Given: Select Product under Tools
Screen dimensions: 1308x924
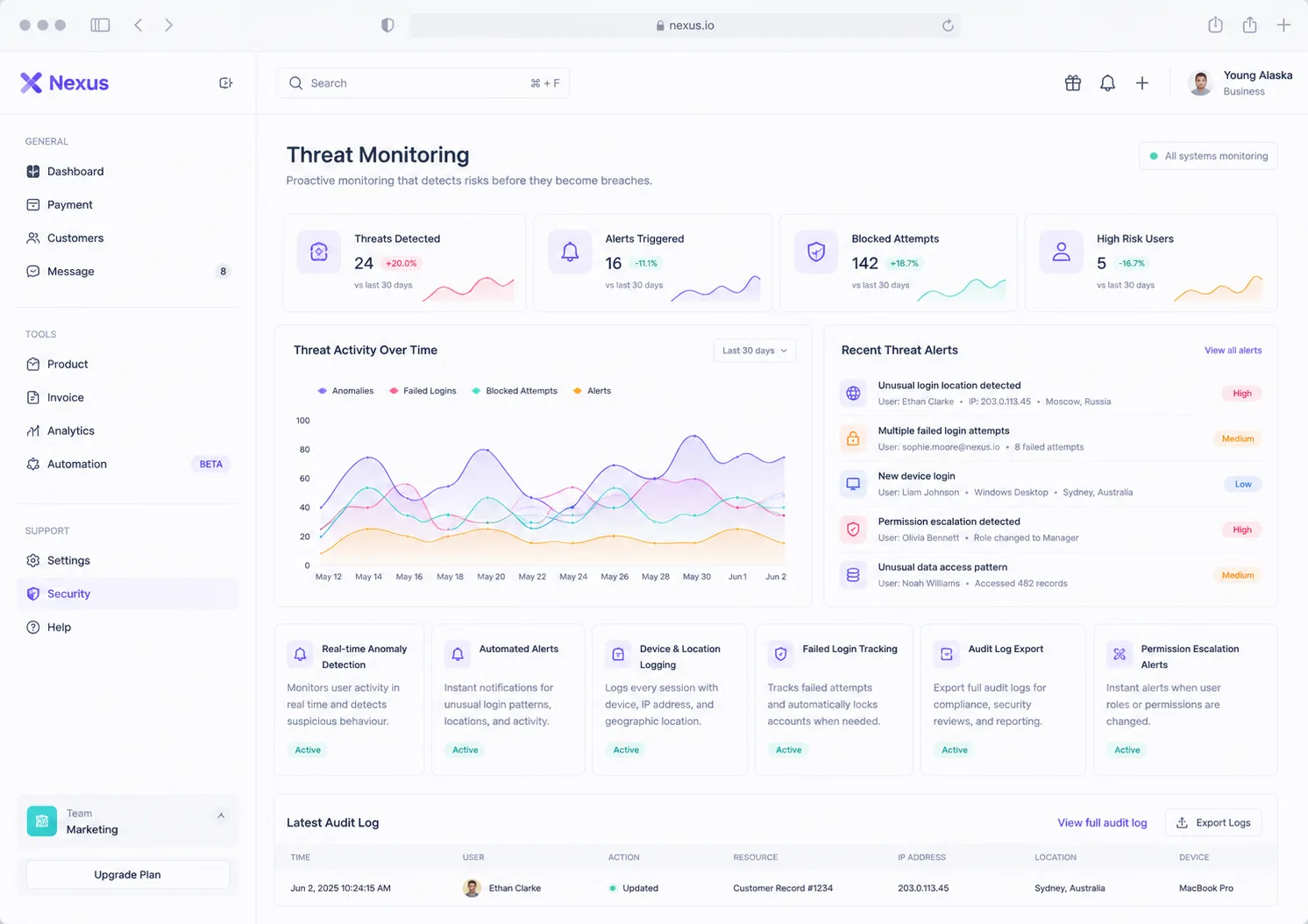Looking at the screenshot, I should (x=128, y=364).
